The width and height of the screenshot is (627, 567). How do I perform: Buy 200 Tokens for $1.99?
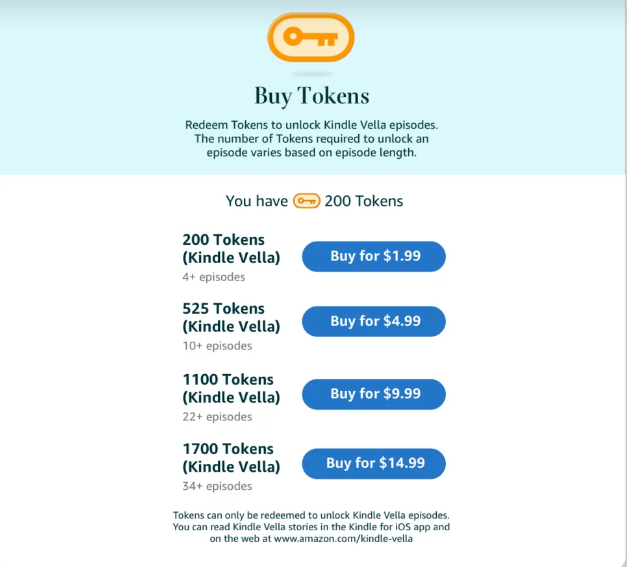point(373,256)
